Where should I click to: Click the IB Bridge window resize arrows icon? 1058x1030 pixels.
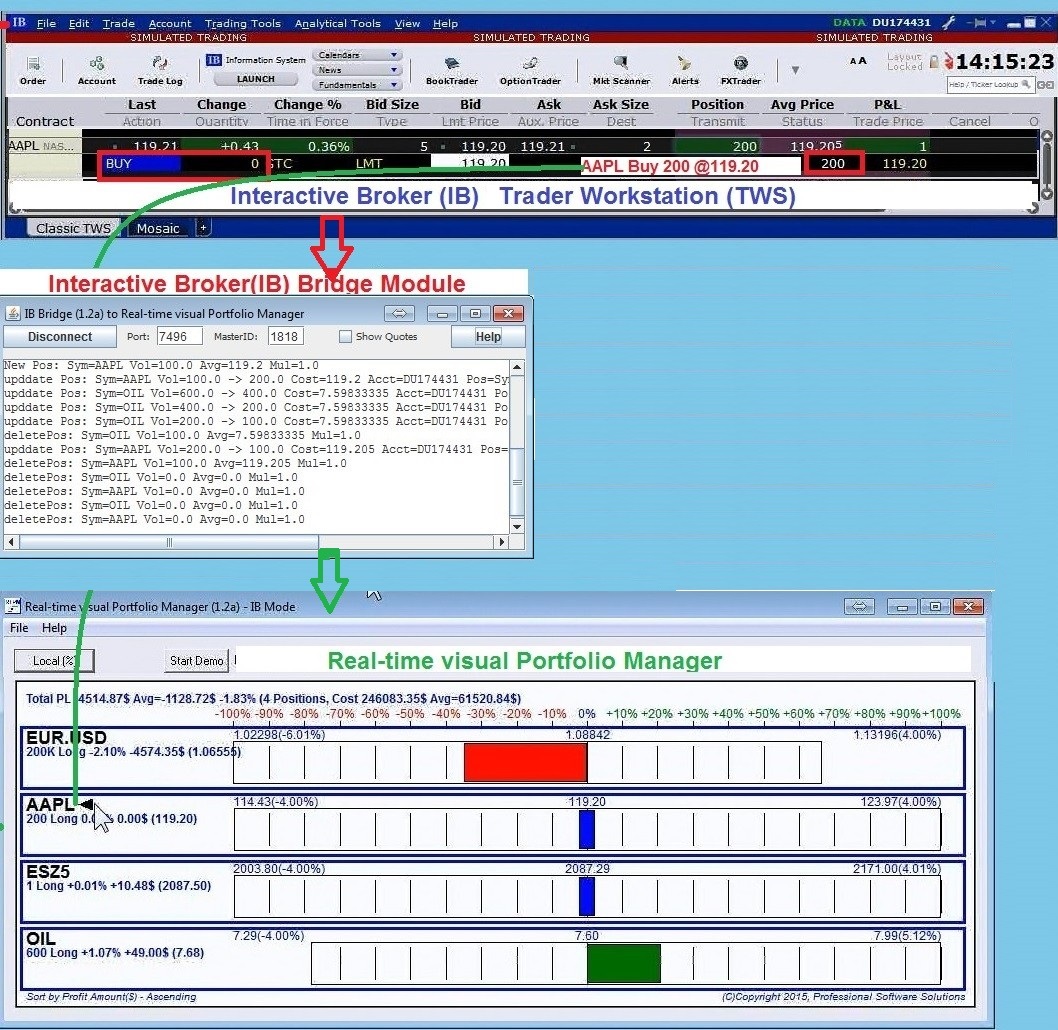399,314
